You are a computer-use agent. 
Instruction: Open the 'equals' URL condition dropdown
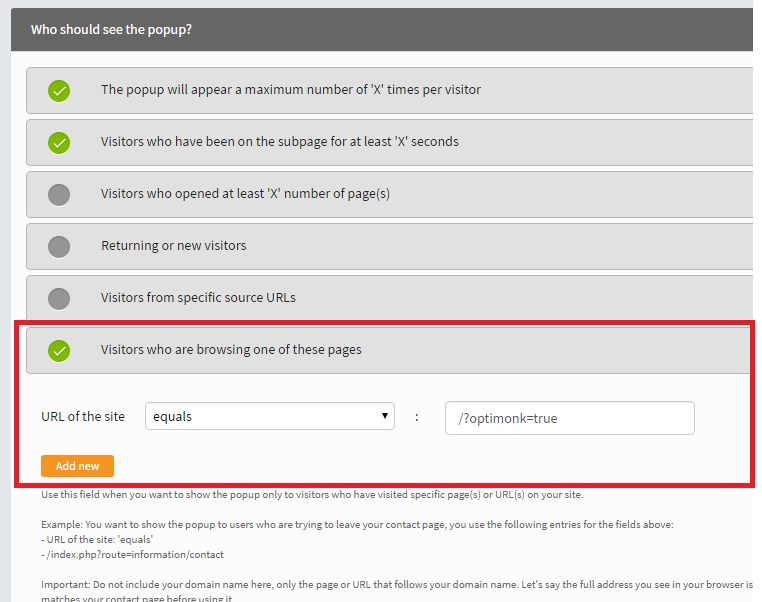tap(270, 416)
